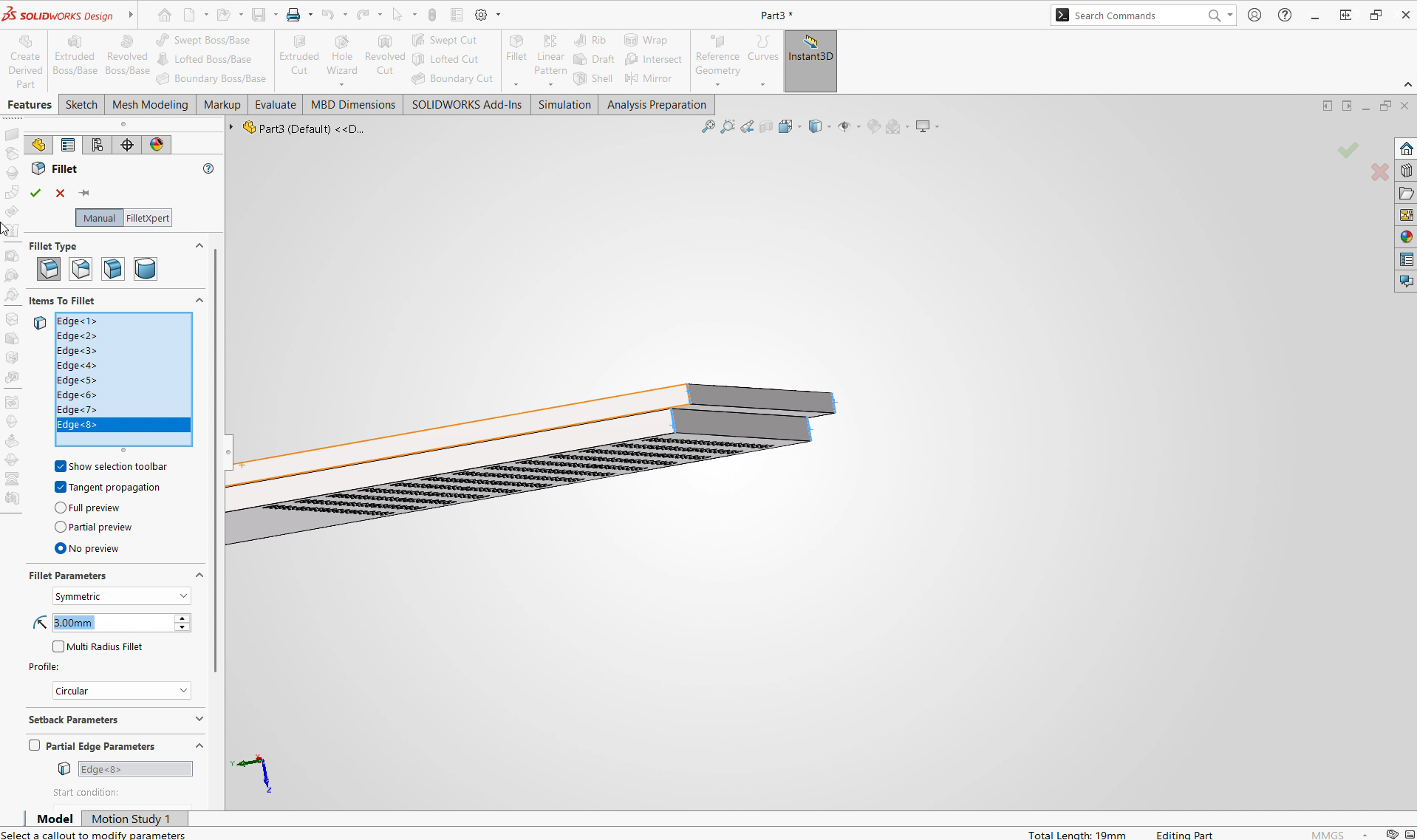Open the DisplayManager tab icon

click(x=157, y=145)
